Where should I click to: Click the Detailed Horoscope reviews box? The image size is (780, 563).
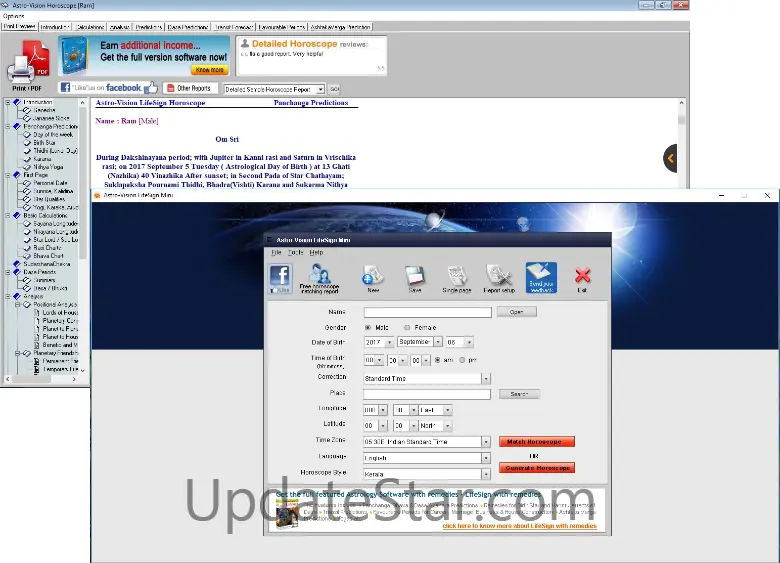tap(312, 56)
